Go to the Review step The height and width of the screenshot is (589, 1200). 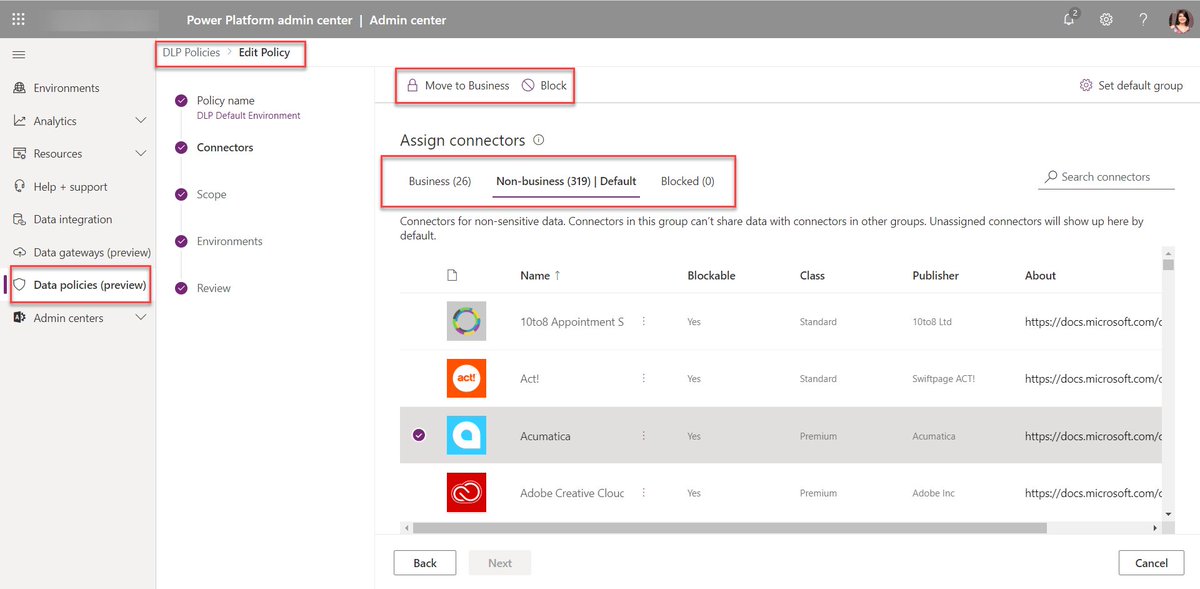pyautogui.click(x=213, y=289)
